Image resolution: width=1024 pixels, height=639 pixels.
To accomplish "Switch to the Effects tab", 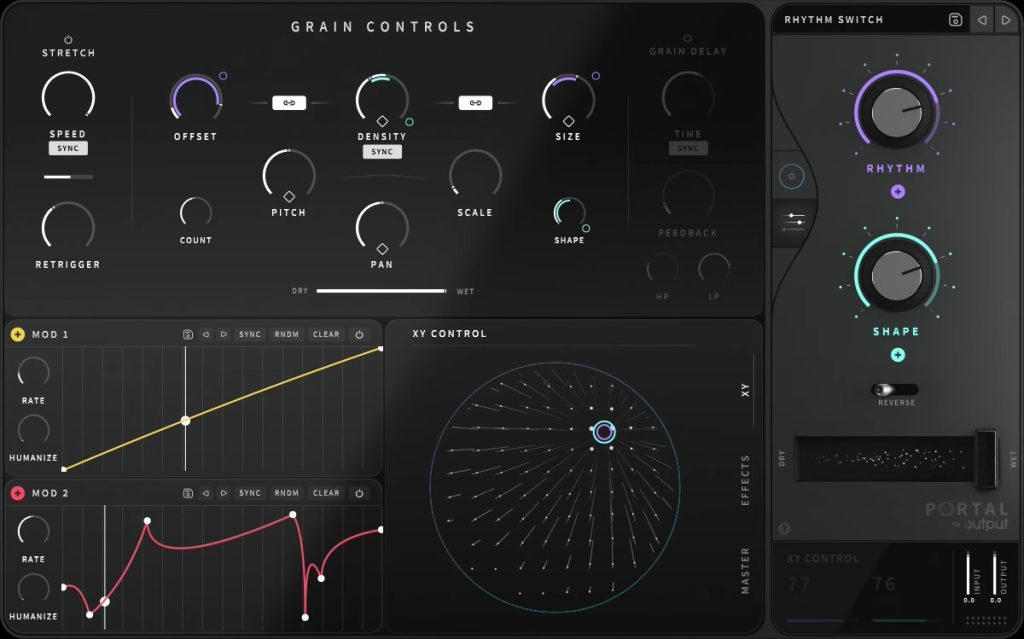I will pyautogui.click(x=745, y=480).
